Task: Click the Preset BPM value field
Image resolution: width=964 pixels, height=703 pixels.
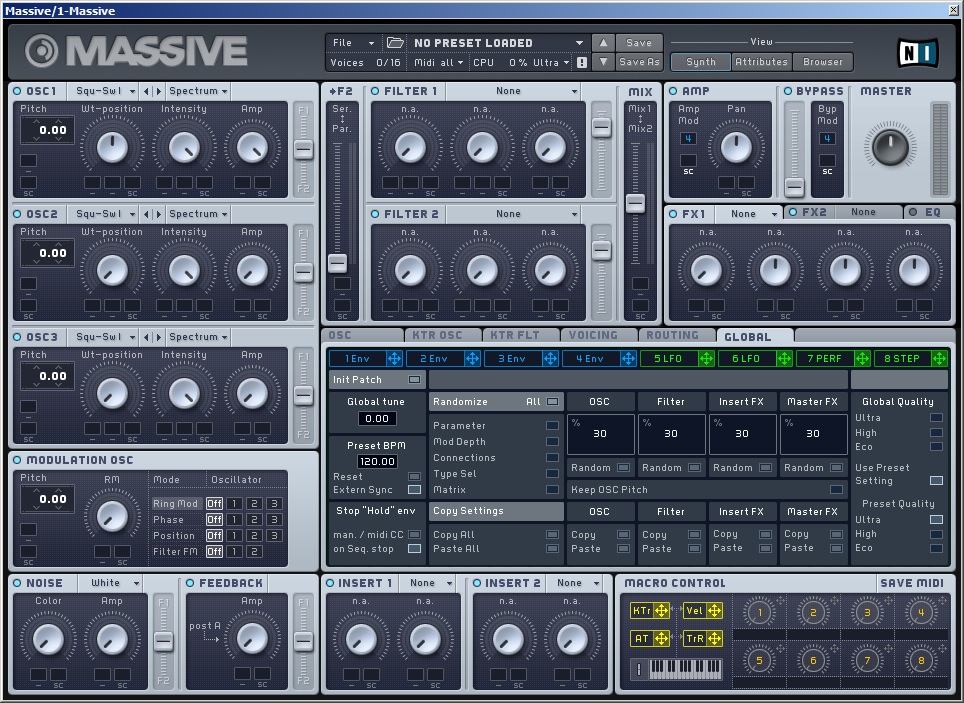Action: pyautogui.click(x=377, y=461)
